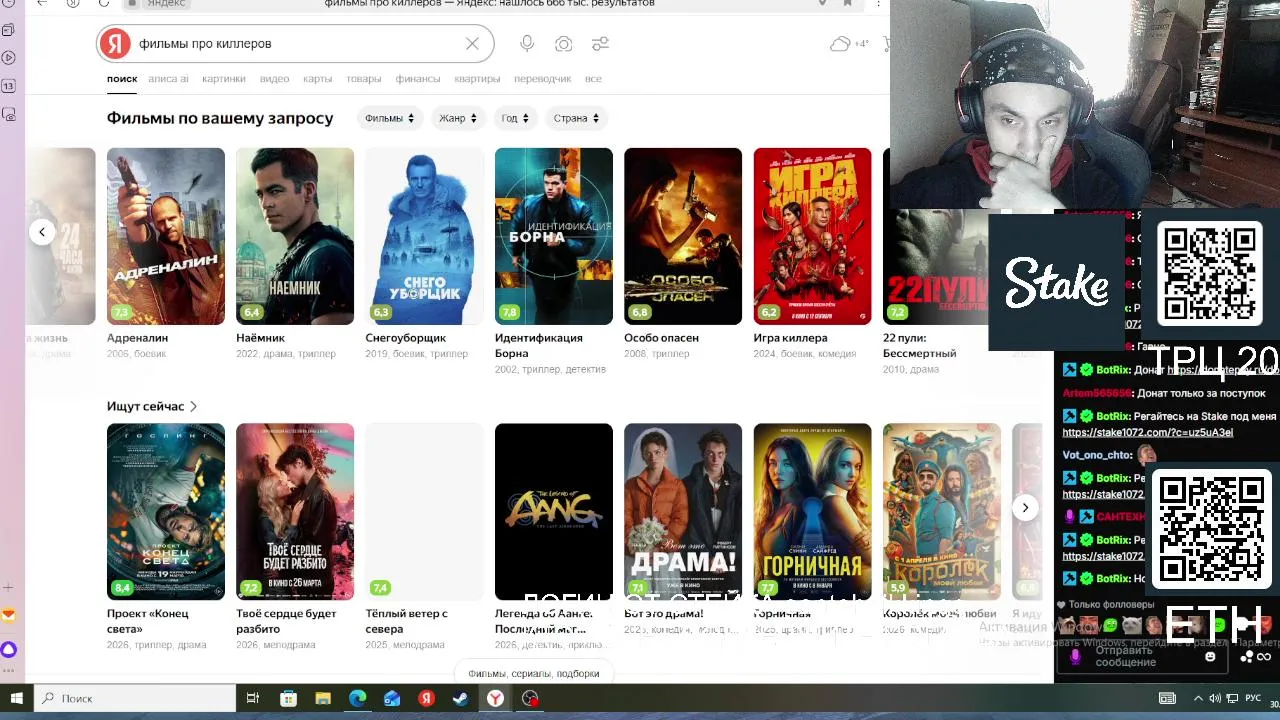
Task: Open the red Yandex app on taskbar
Action: pos(426,698)
